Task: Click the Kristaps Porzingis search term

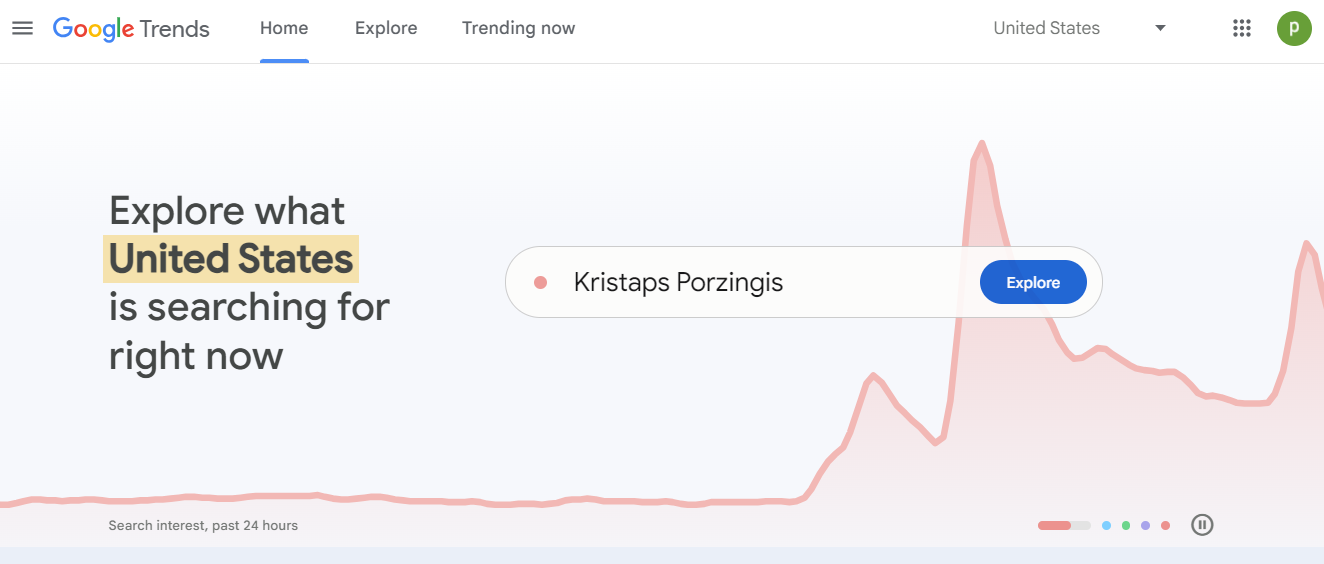Action: coord(678,283)
